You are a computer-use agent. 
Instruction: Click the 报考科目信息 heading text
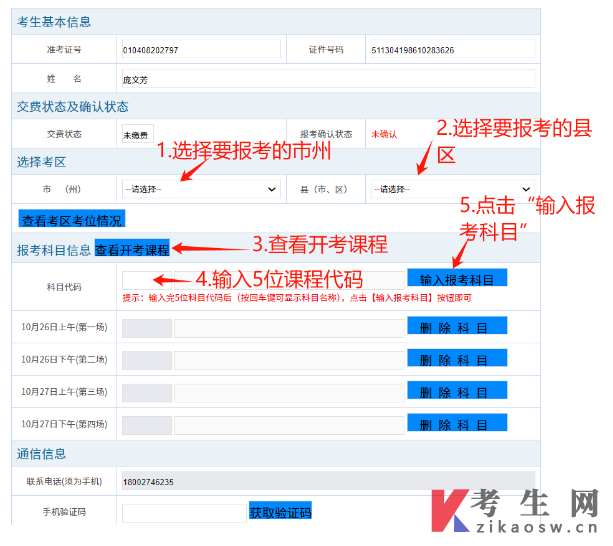[x=54, y=250]
